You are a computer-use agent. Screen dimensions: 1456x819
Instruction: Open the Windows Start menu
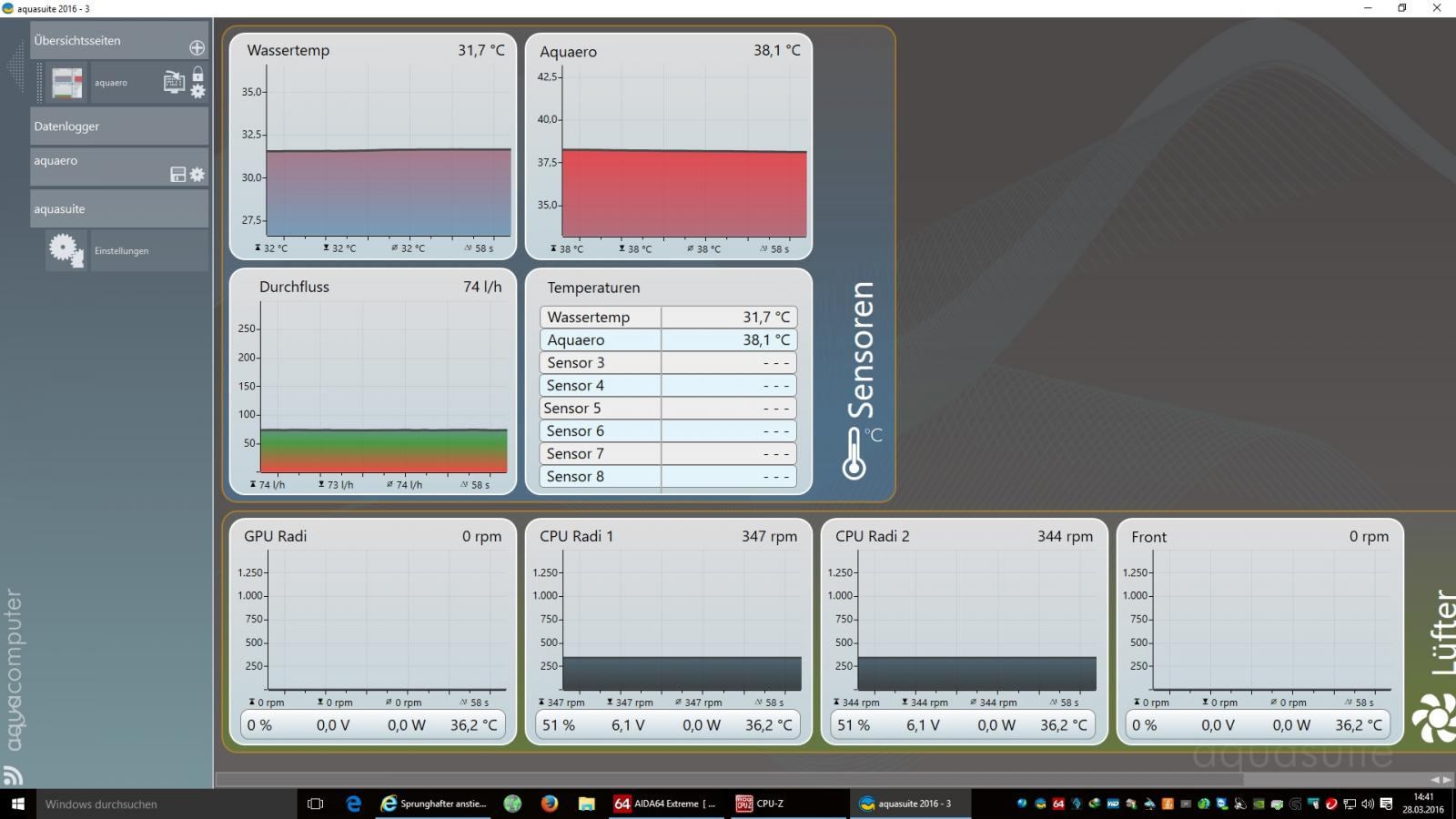tap(17, 804)
